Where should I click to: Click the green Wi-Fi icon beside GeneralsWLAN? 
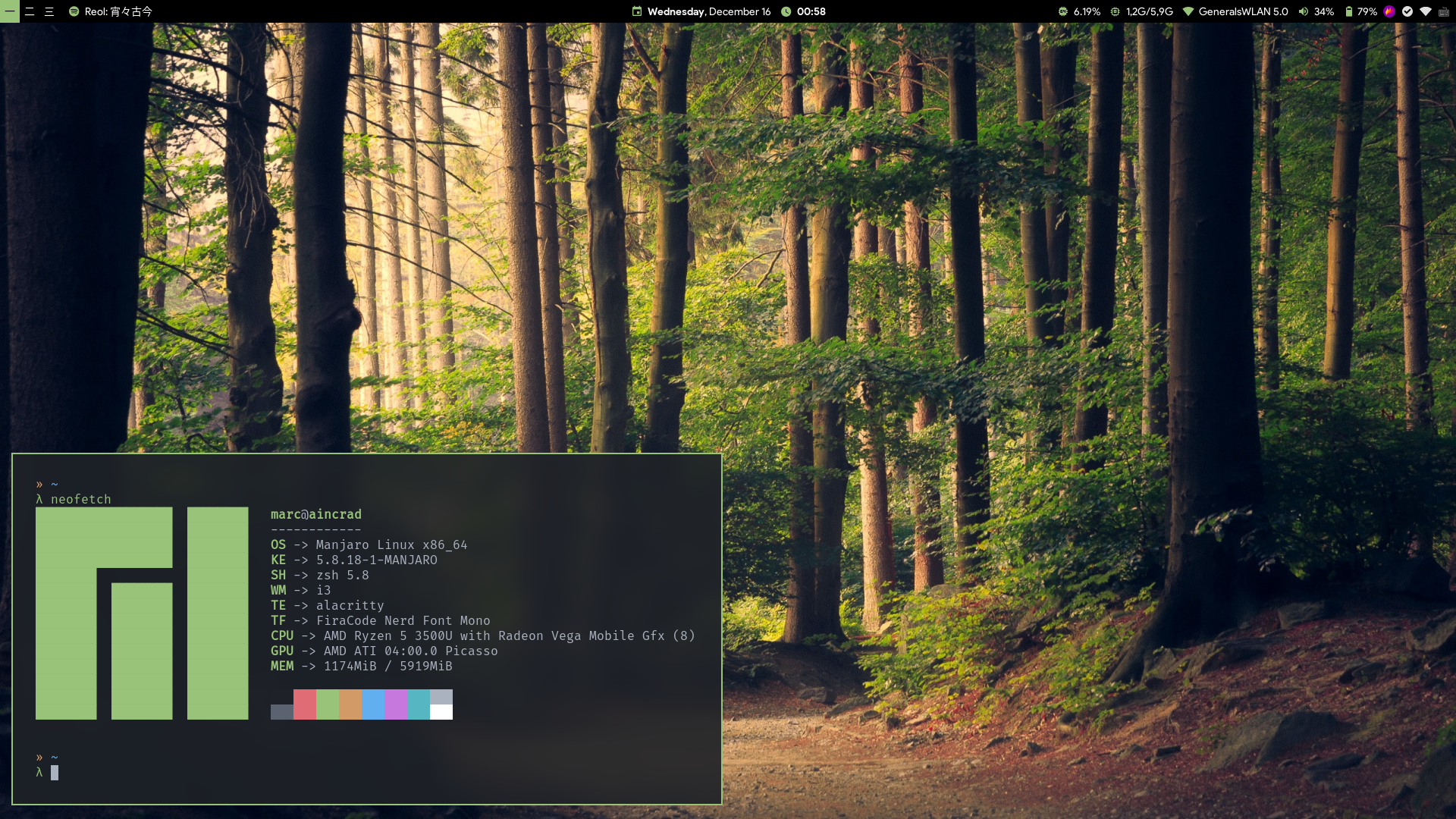click(x=1188, y=11)
